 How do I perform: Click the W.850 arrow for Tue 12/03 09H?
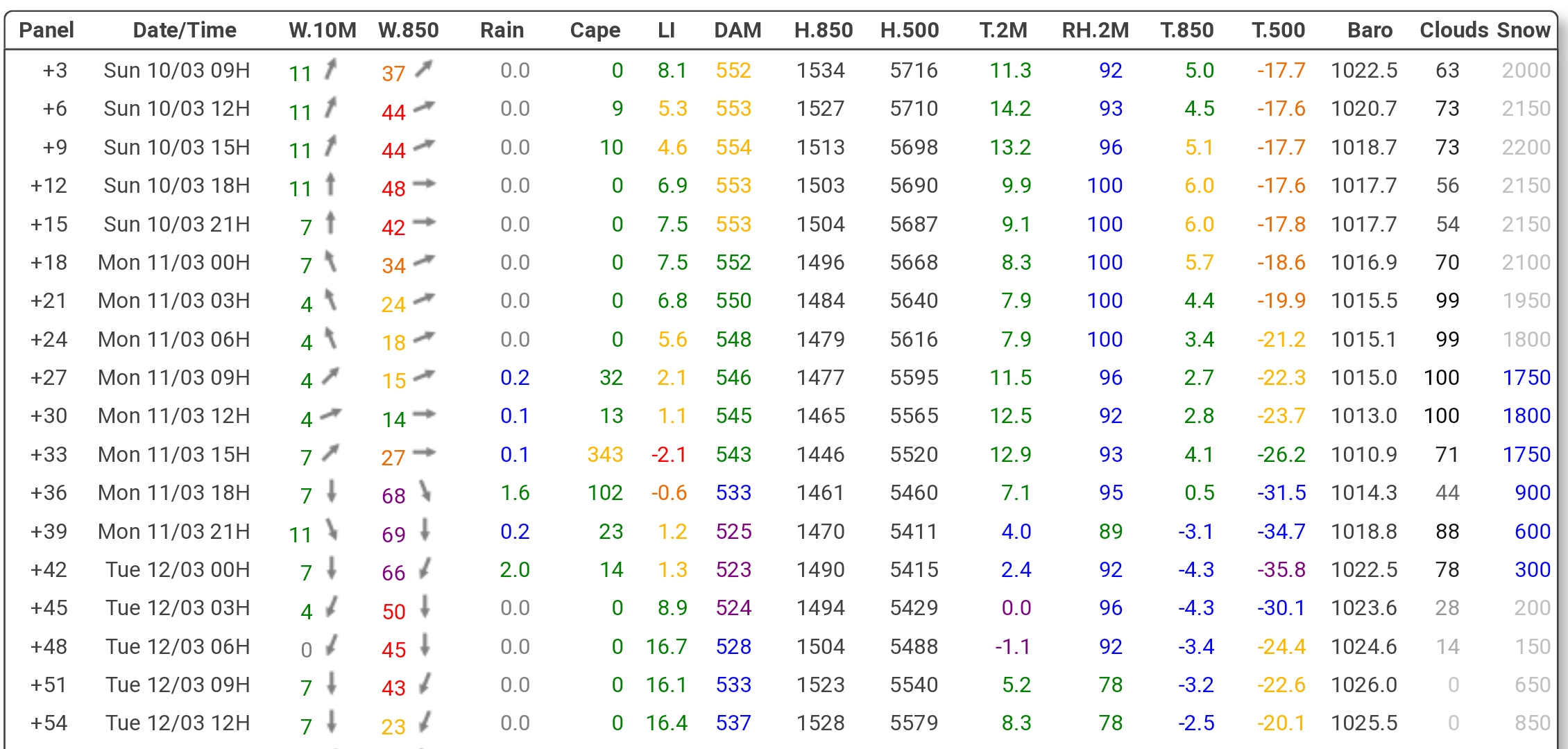coord(425,684)
